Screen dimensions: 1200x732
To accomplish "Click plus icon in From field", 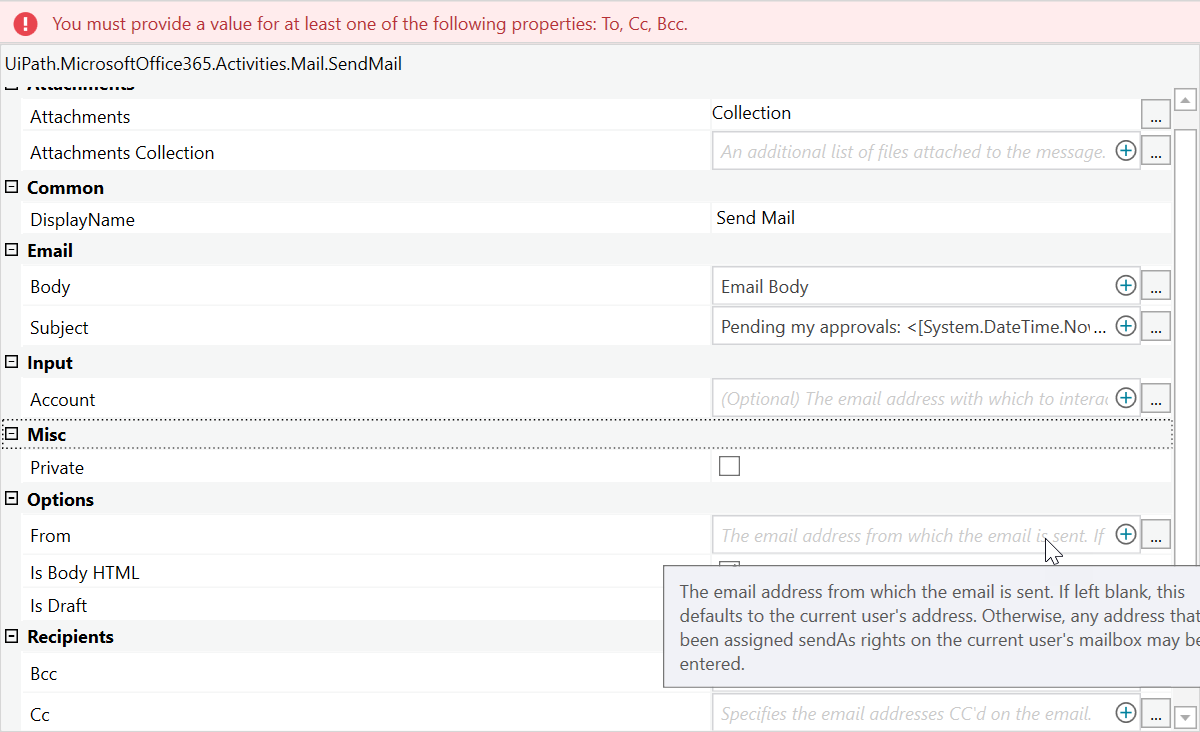I will (x=1126, y=535).
